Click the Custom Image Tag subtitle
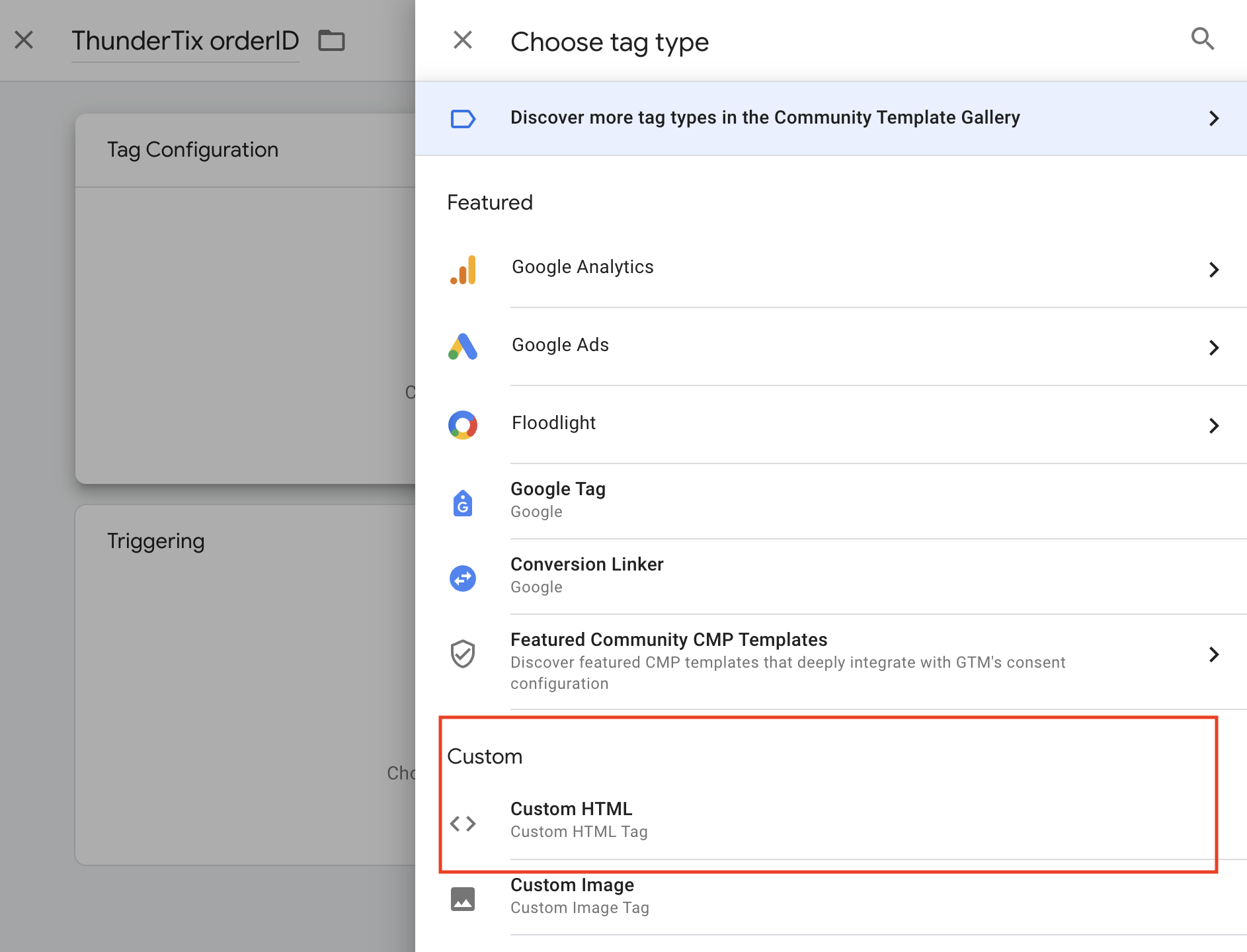The height and width of the screenshot is (952, 1247). (x=580, y=908)
